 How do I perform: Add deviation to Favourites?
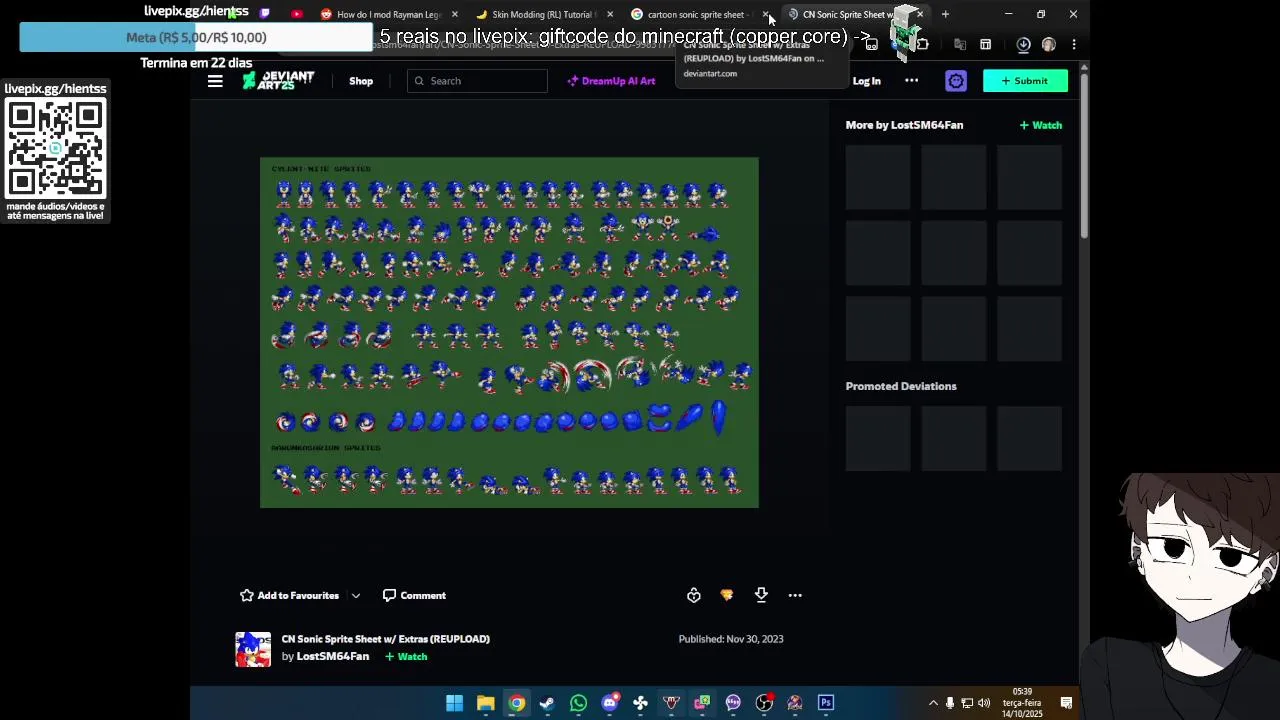tap(290, 595)
